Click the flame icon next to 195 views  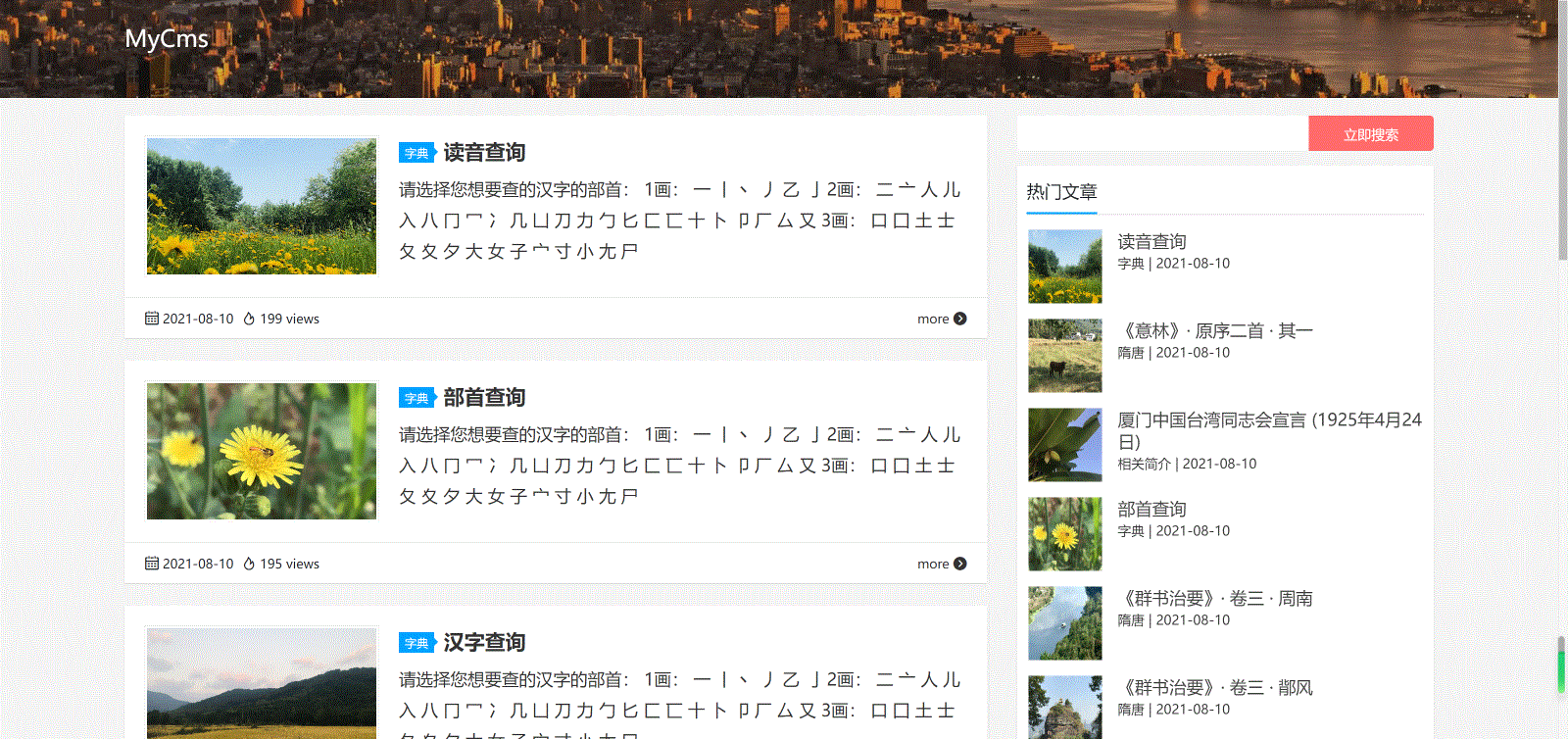pos(249,564)
